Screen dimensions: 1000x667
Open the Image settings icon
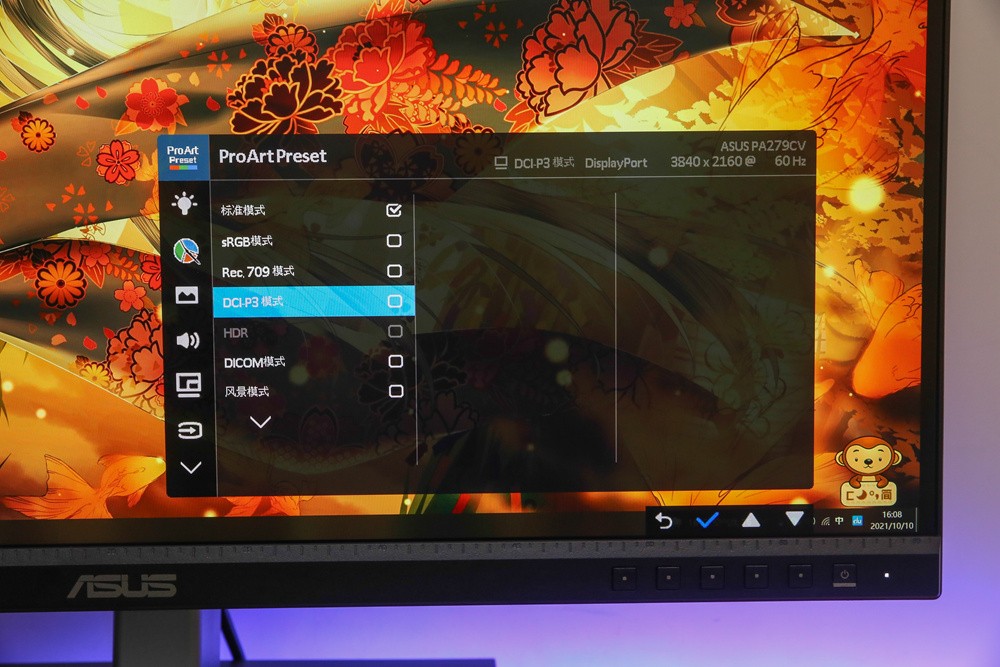click(187, 295)
